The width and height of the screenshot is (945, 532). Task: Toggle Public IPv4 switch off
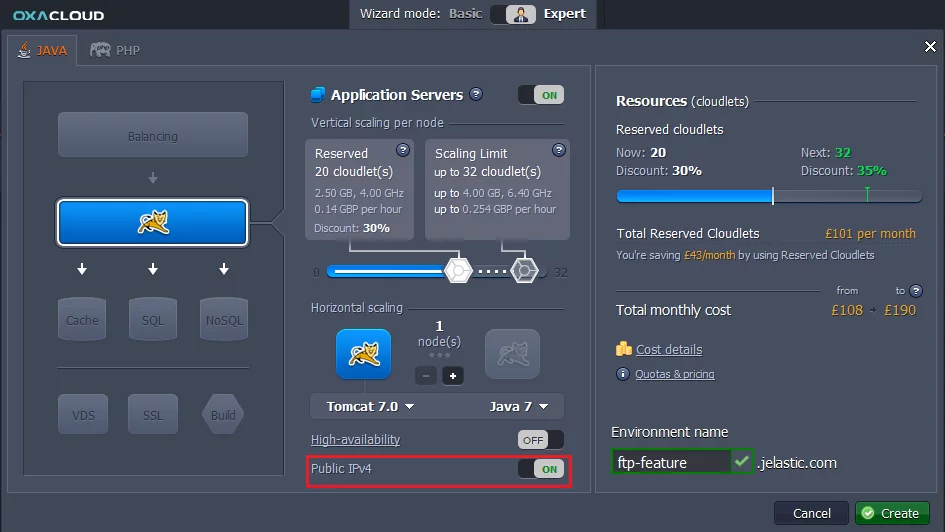click(541, 469)
